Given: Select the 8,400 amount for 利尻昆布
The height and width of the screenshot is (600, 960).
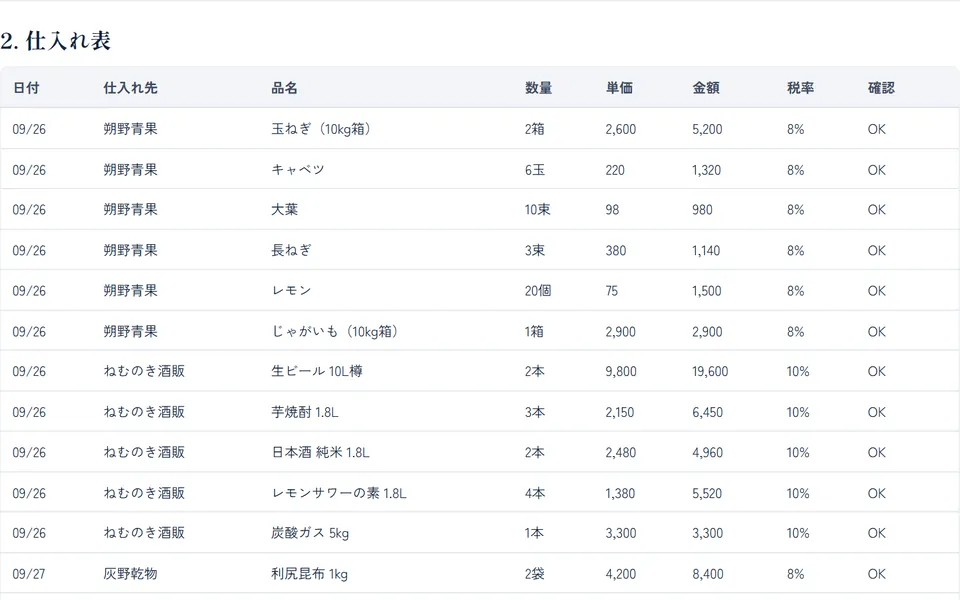Looking at the screenshot, I should pos(708,574).
